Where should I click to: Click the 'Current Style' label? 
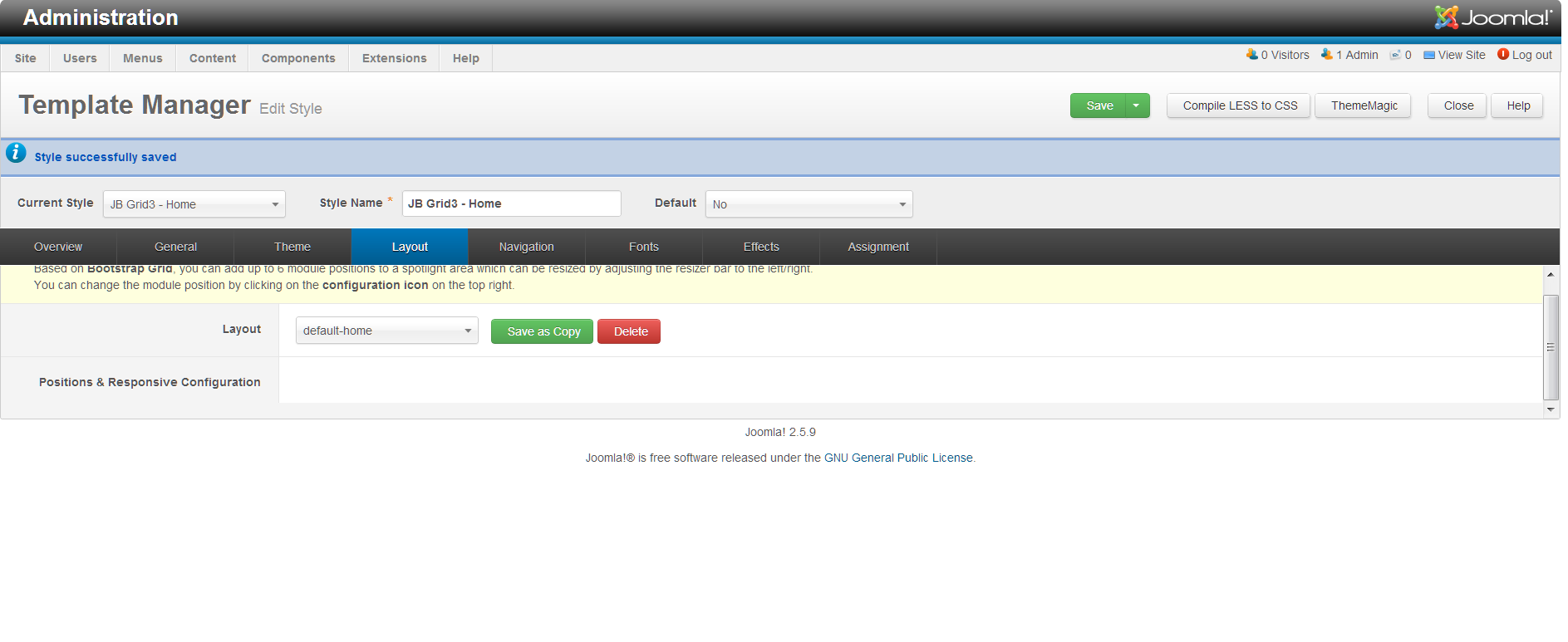click(x=56, y=203)
